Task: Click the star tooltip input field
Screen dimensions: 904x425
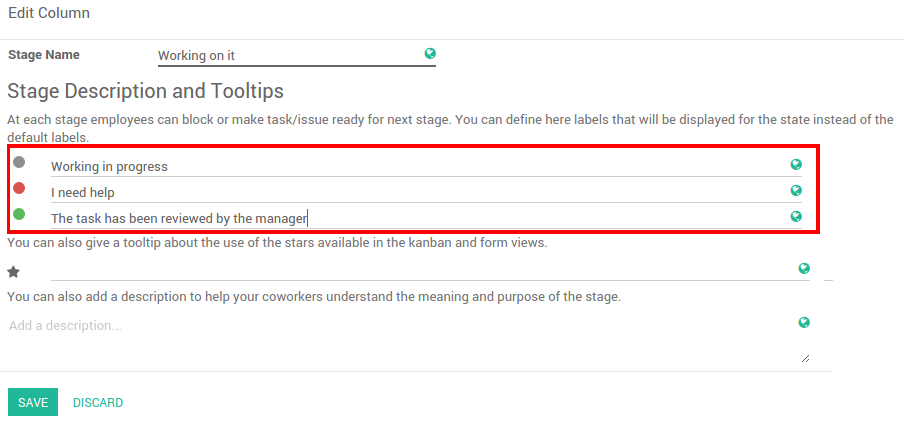Action: click(420, 270)
